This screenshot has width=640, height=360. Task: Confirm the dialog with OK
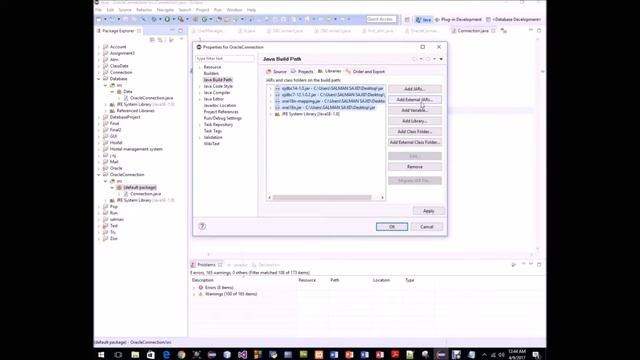point(392,227)
